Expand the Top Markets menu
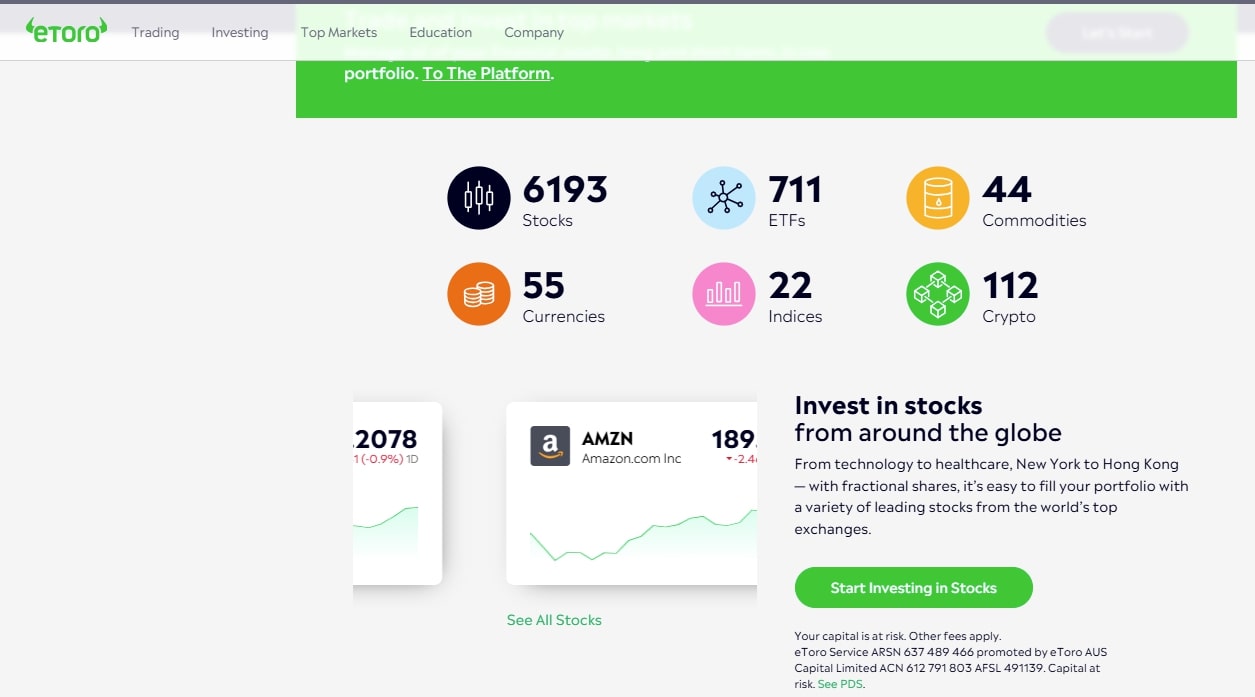This screenshot has height=697, width=1255. [x=339, y=32]
